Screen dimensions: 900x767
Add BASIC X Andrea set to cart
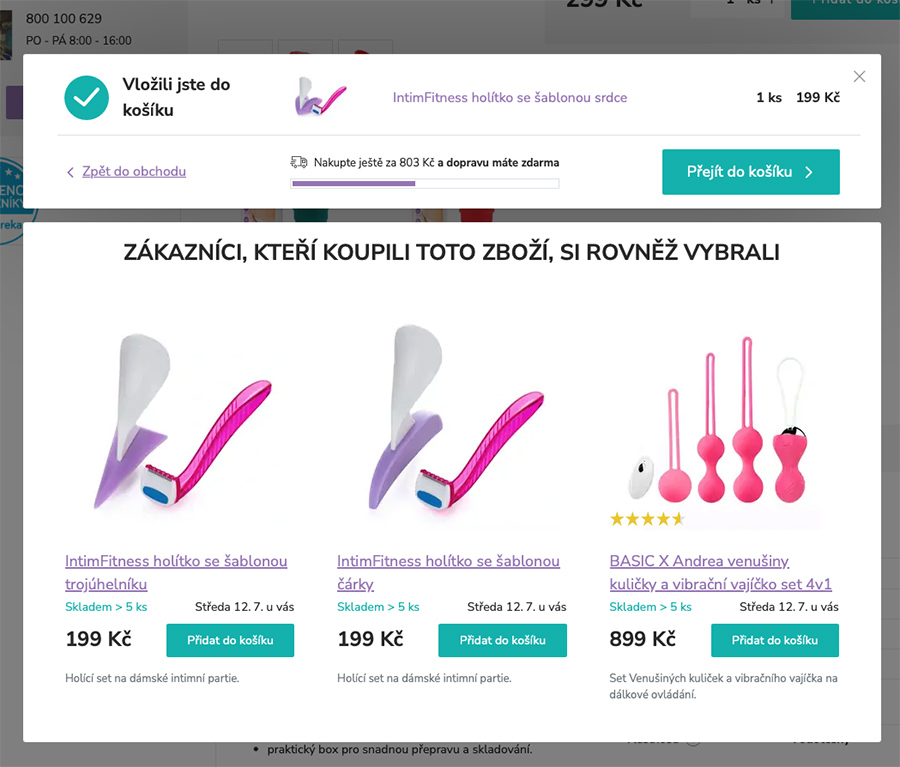pos(775,640)
